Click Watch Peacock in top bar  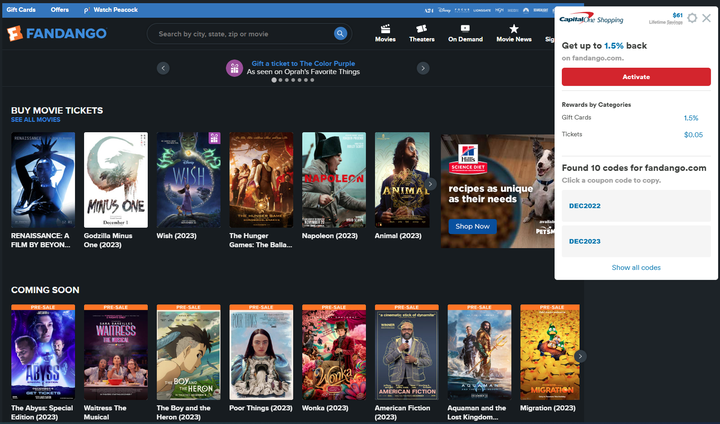click(x=111, y=10)
